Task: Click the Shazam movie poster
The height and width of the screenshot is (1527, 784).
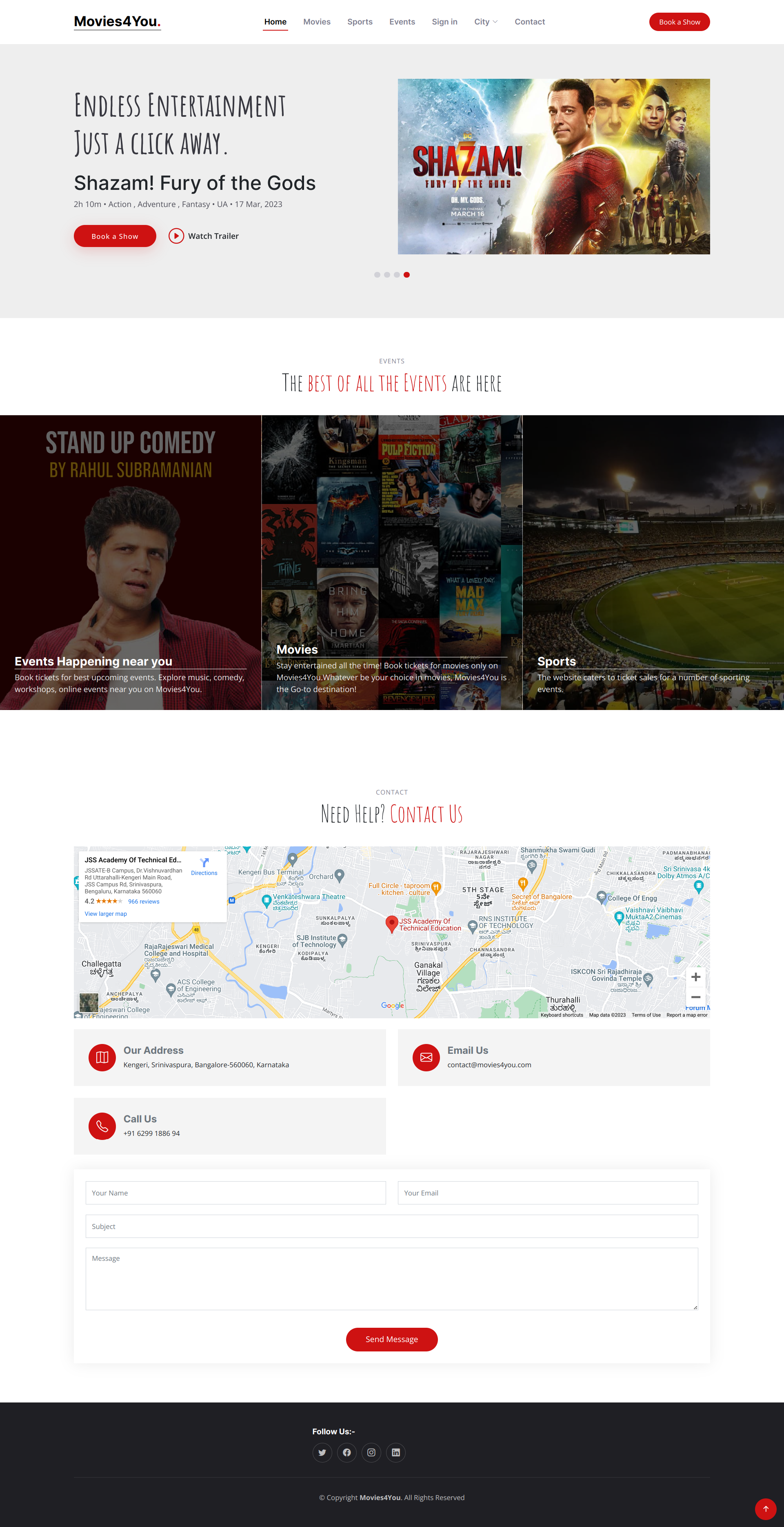Action: 553,167
